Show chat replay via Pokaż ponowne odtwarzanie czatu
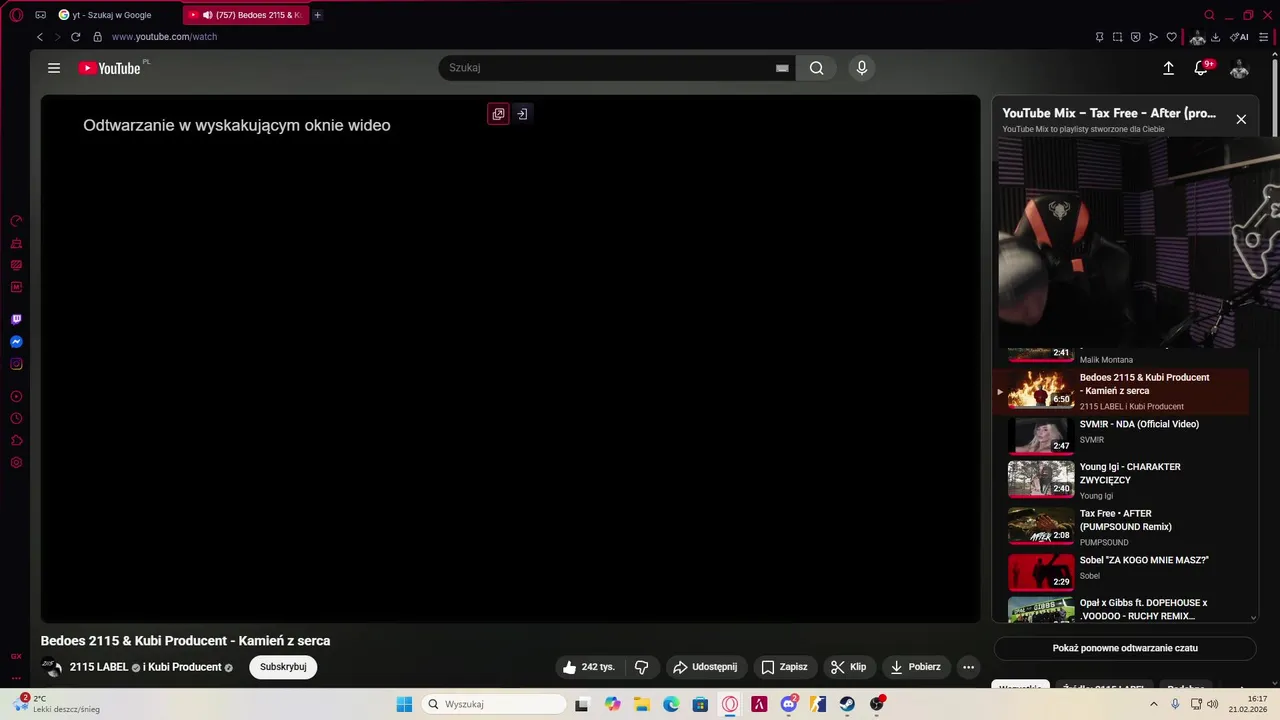The height and width of the screenshot is (720, 1280). [1125, 648]
